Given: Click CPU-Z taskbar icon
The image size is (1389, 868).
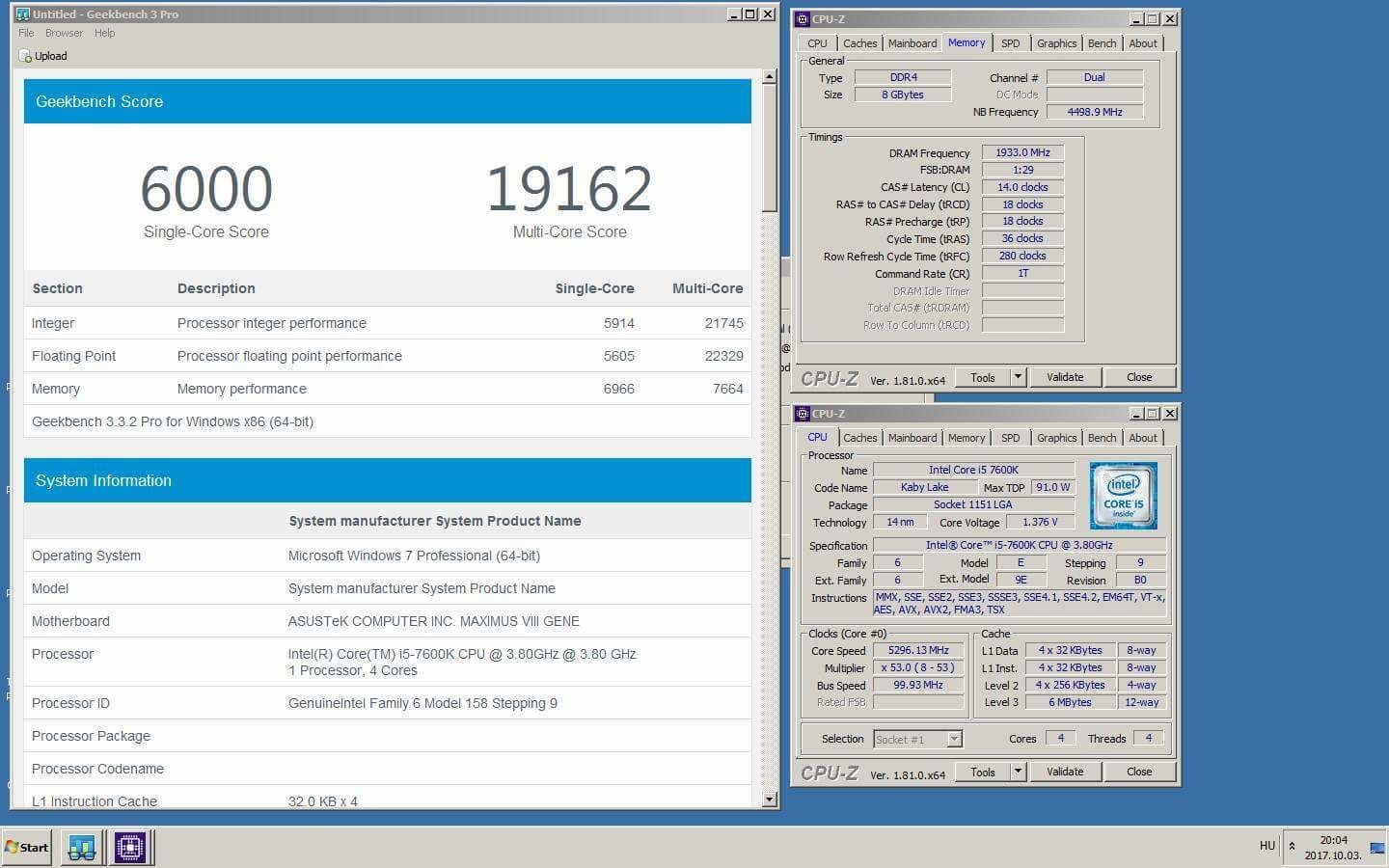Looking at the screenshot, I should (x=129, y=848).
